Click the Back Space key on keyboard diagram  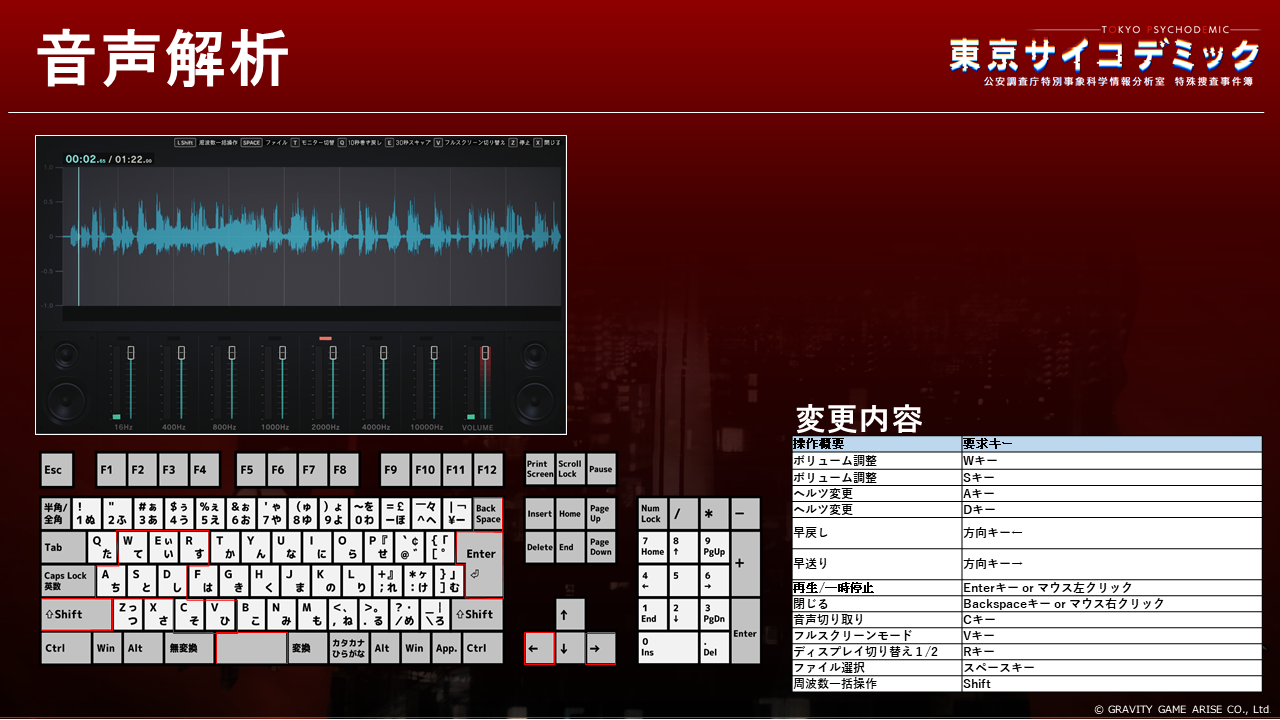tap(488, 514)
